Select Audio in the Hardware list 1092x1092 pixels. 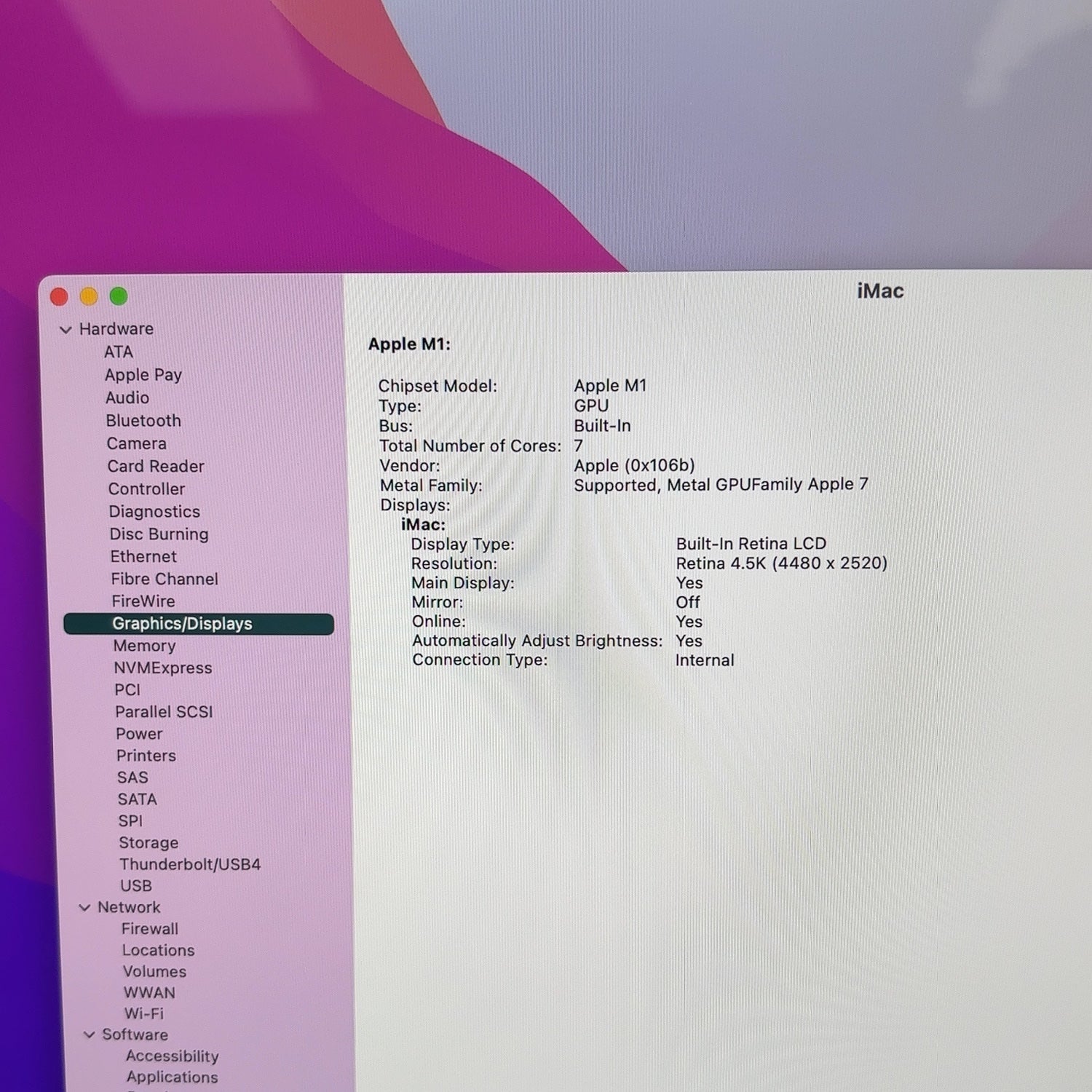pyautogui.click(x=127, y=398)
